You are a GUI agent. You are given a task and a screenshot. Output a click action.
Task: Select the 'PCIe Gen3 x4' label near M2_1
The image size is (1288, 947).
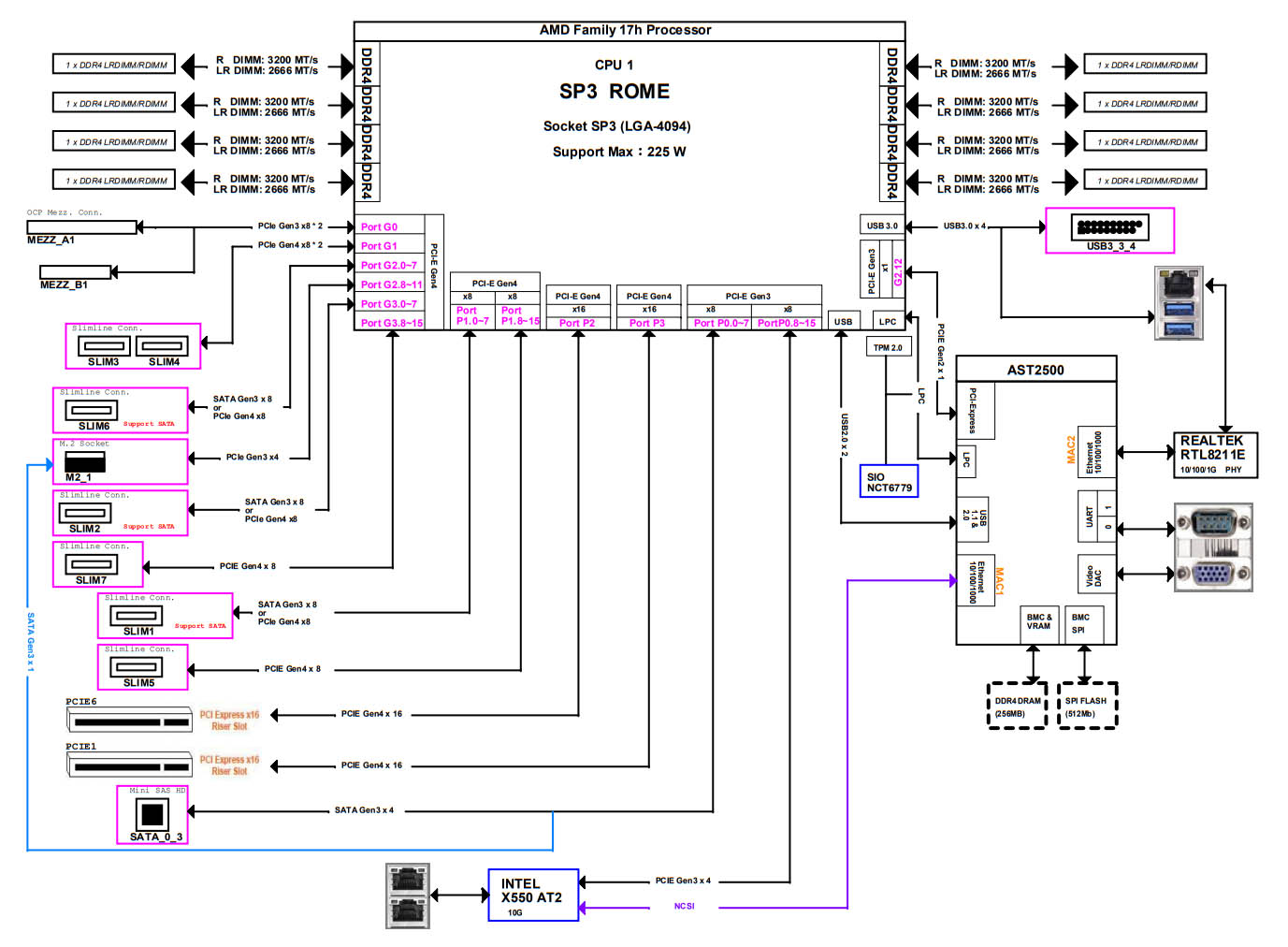253,458
